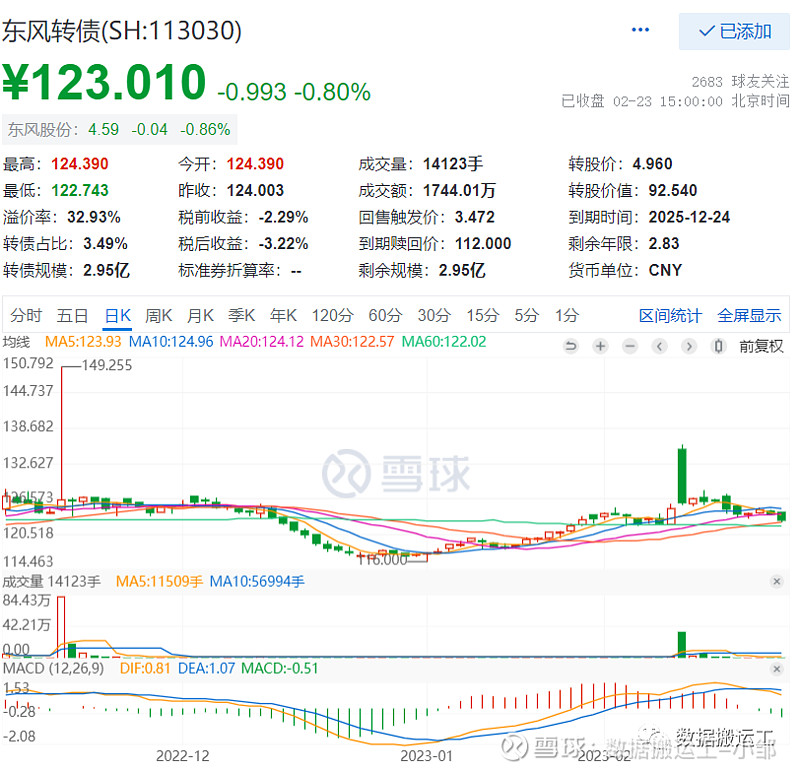Click the 溢价率 32.93% value
Viewport: 800px width, 773px height.
pos(94,217)
